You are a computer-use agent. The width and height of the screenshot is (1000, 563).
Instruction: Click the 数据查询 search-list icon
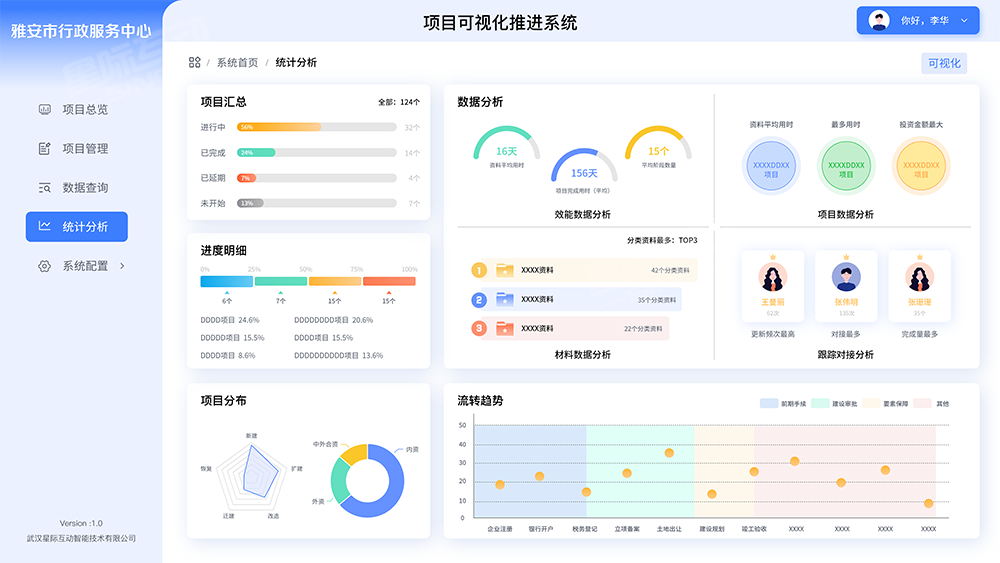[44, 187]
